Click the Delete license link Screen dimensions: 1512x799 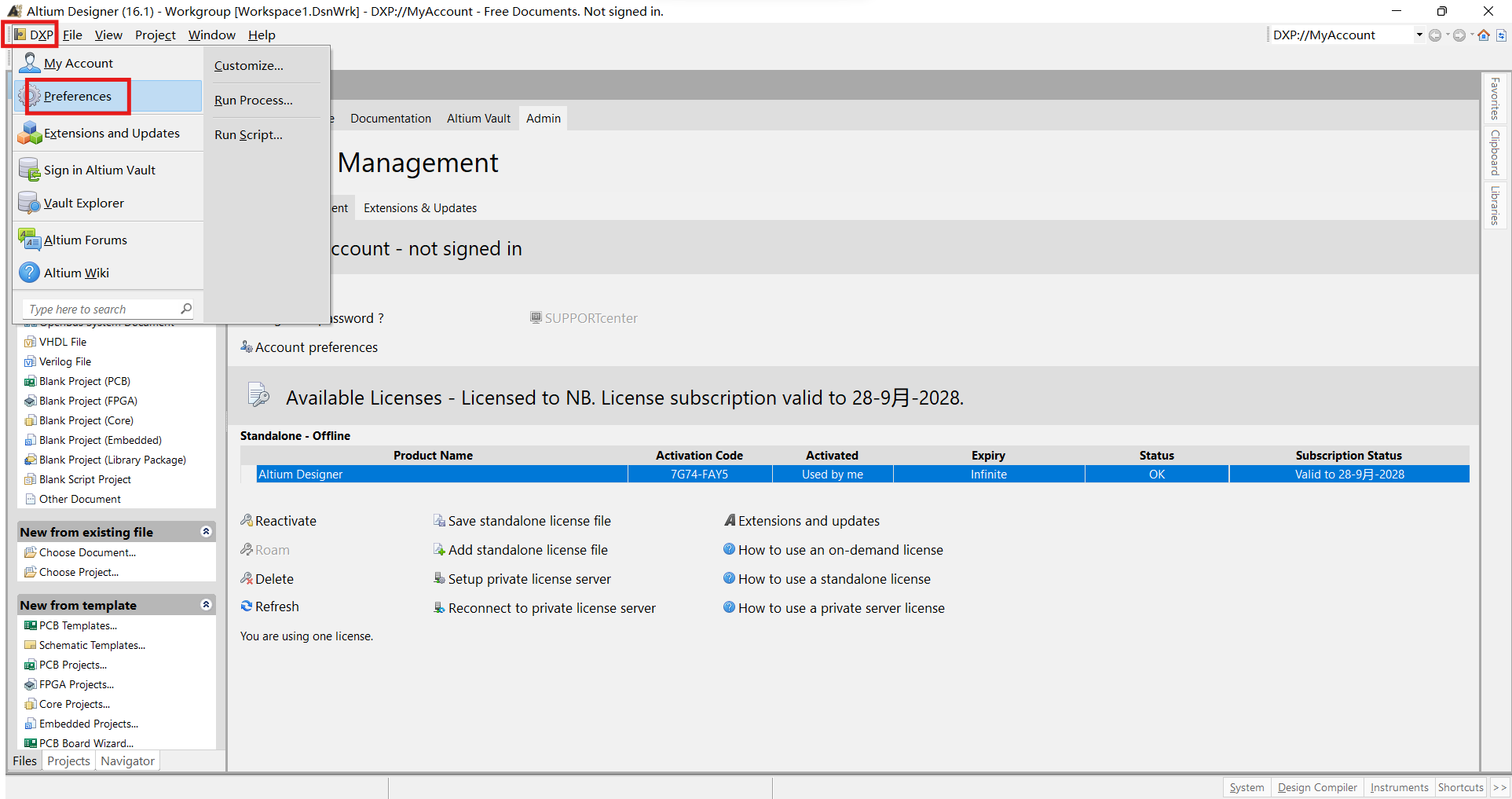coord(267,579)
